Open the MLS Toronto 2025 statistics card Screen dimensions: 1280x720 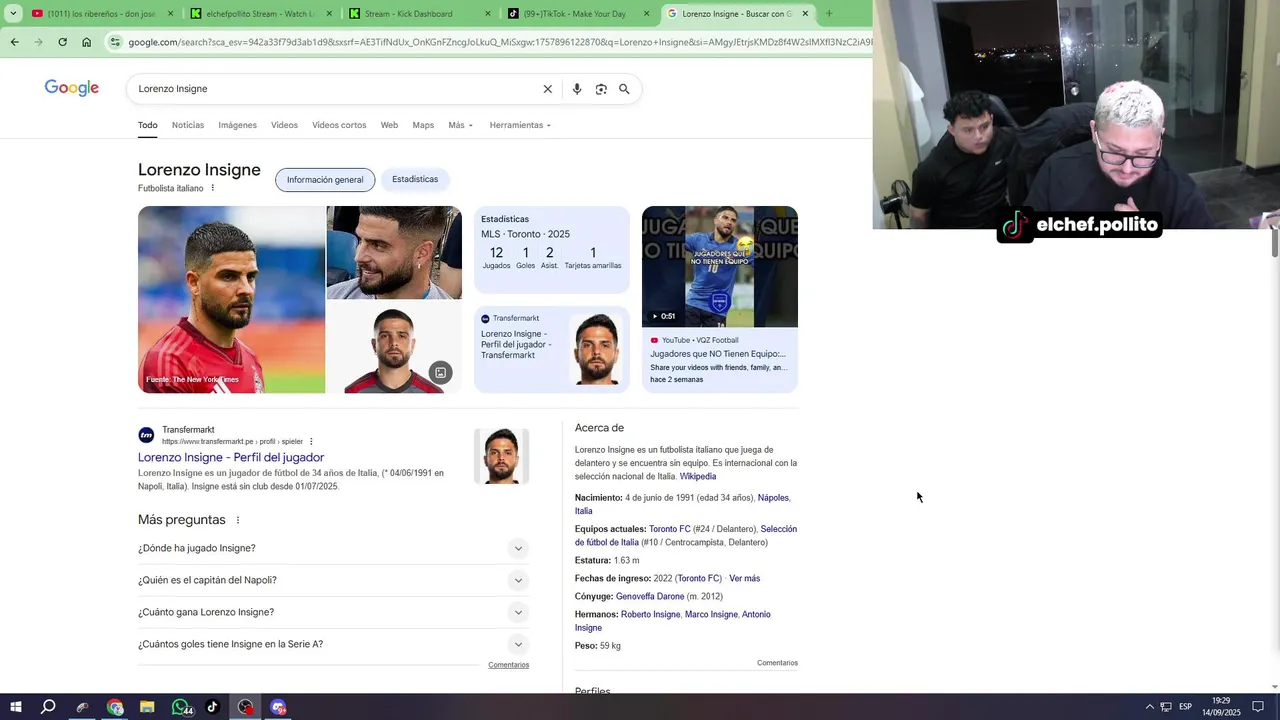pyautogui.click(x=552, y=250)
